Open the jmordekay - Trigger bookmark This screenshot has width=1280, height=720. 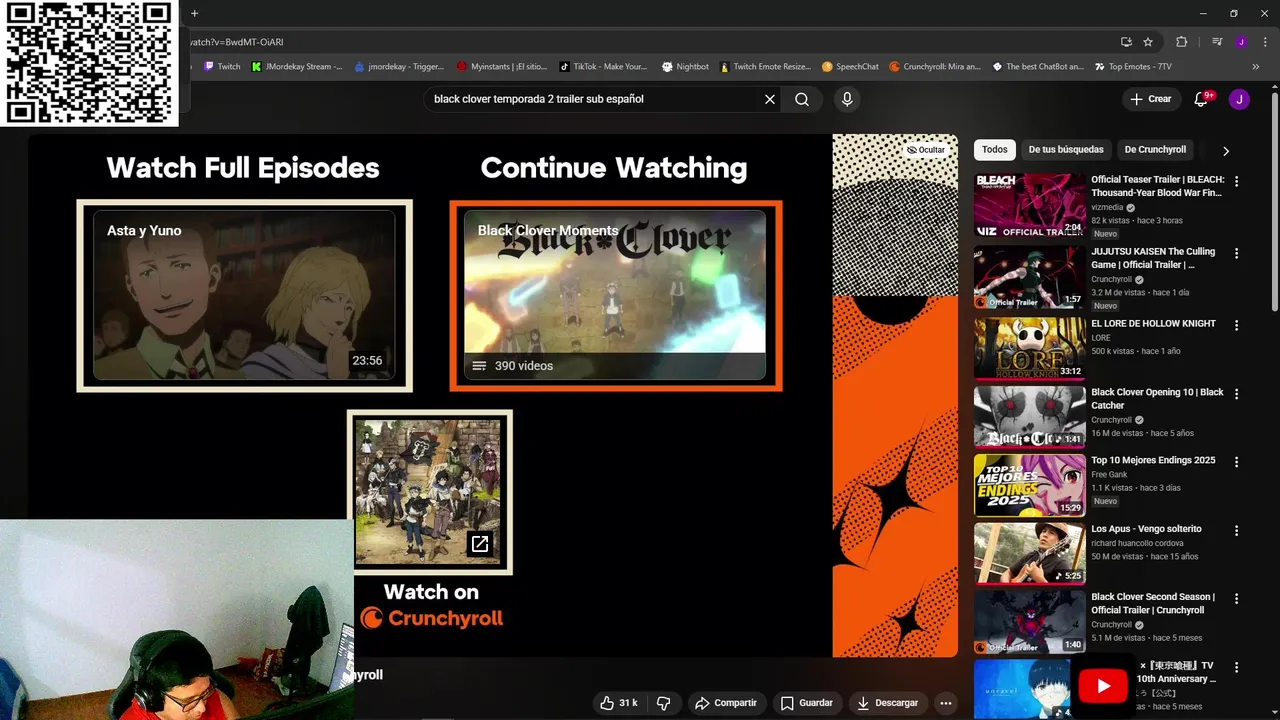(398, 67)
